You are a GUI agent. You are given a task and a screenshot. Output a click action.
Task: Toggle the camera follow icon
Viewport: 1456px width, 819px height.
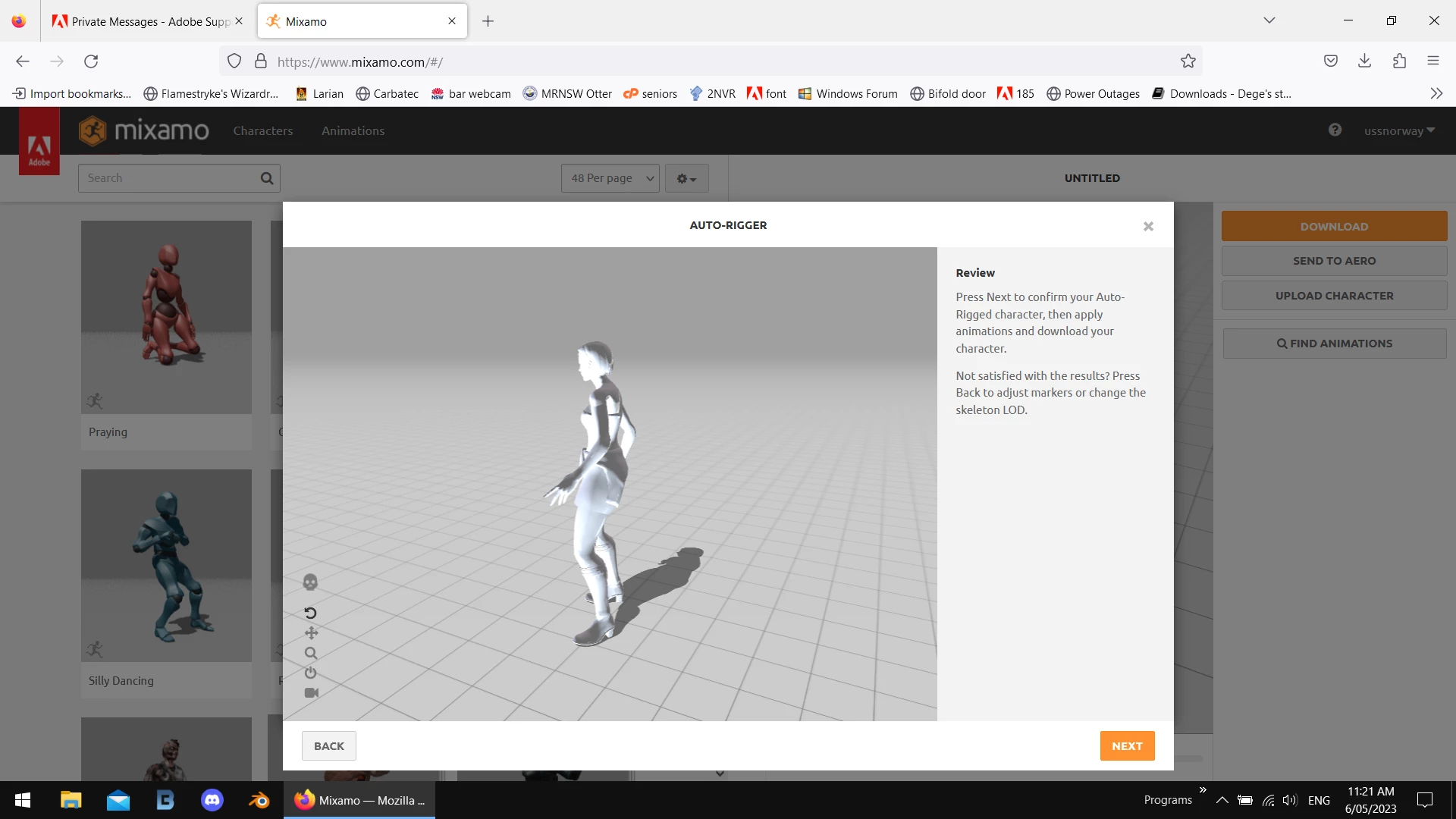click(x=311, y=692)
